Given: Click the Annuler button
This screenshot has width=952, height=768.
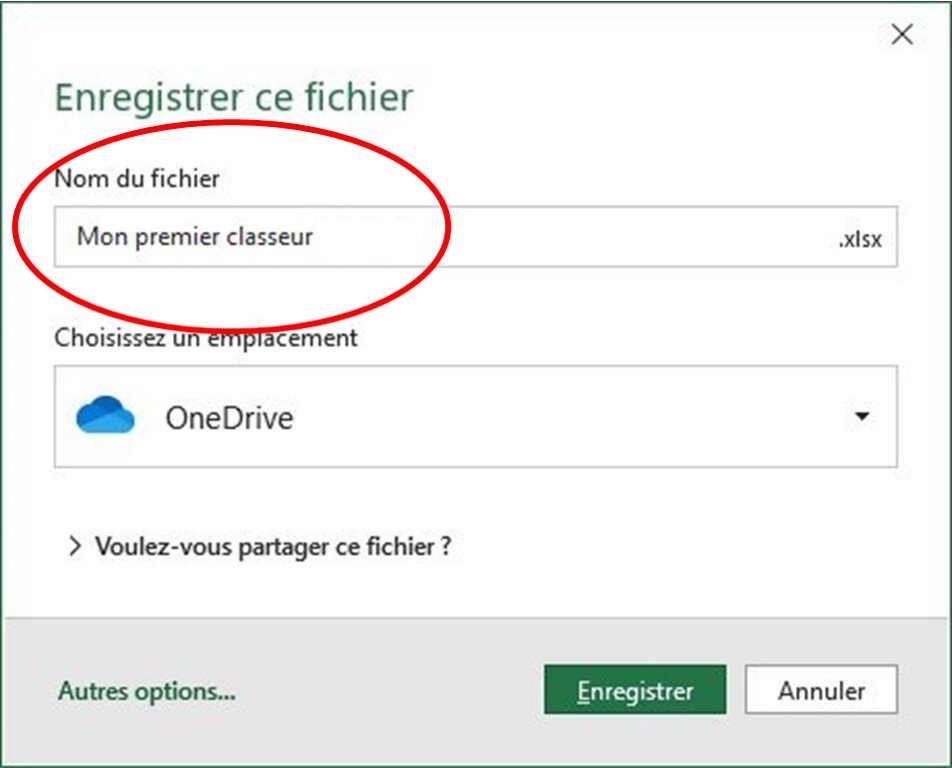Looking at the screenshot, I should pyautogui.click(x=821, y=690).
